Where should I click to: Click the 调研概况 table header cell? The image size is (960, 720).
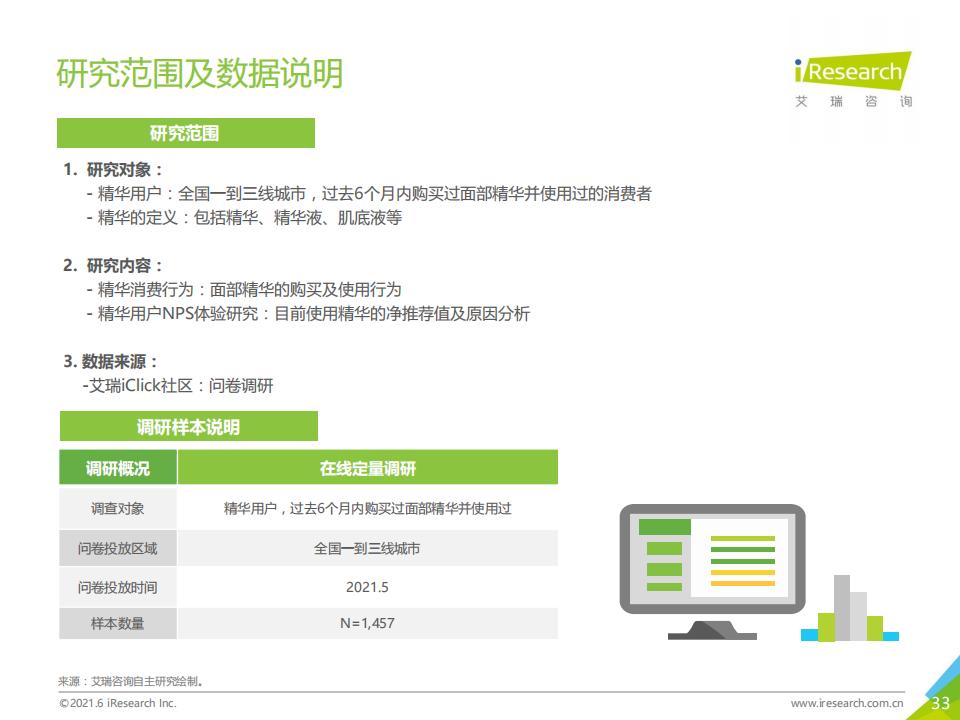pos(118,468)
